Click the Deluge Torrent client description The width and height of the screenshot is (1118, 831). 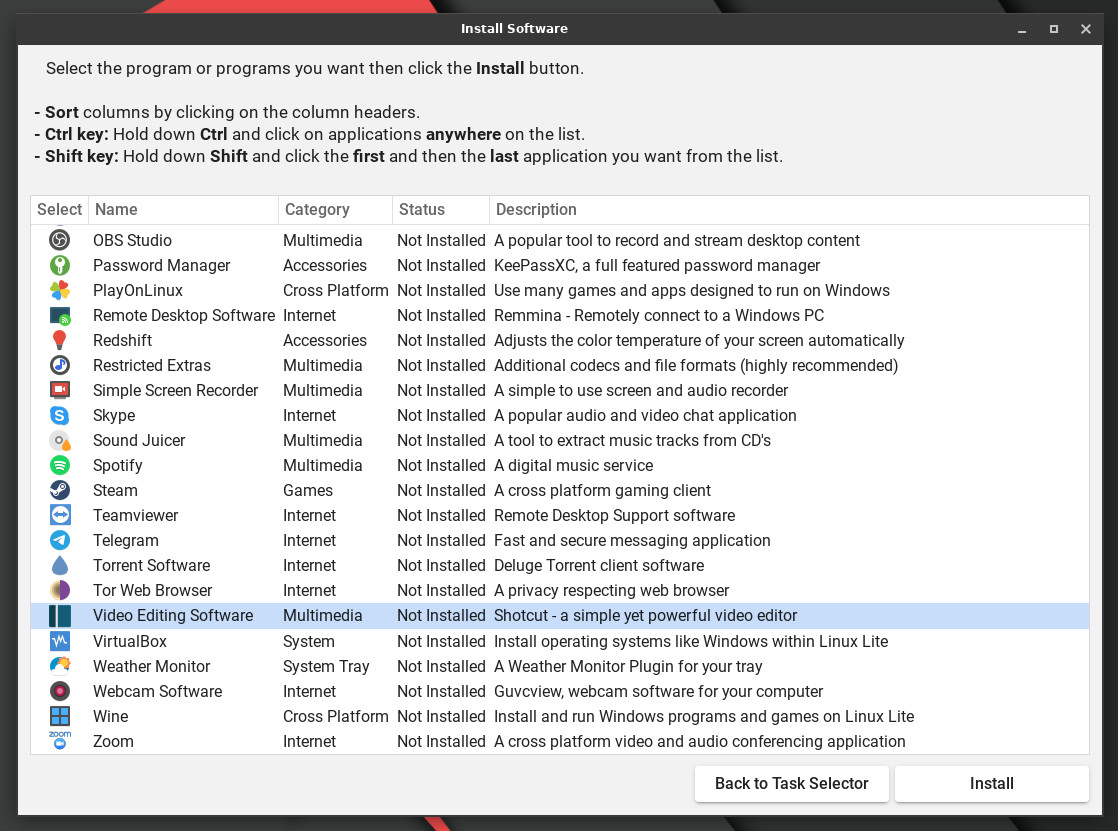click(599, 565)
